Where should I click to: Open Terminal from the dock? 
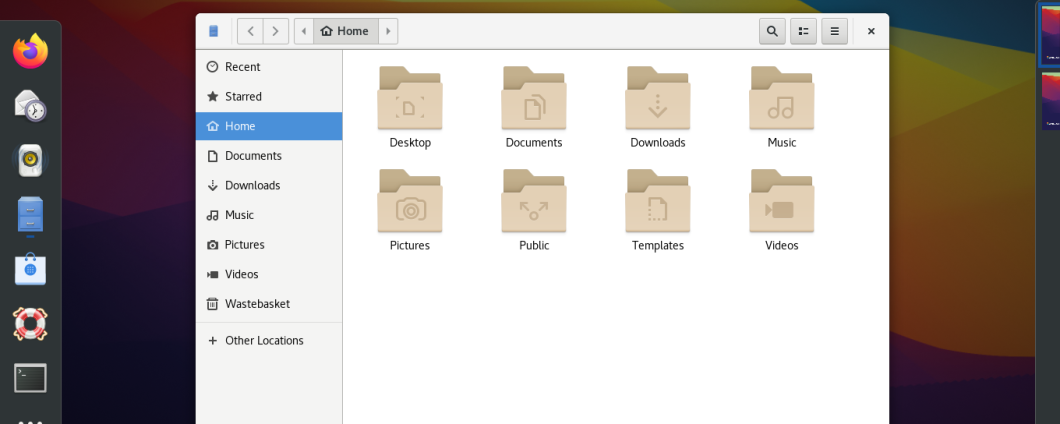(30, 378)
